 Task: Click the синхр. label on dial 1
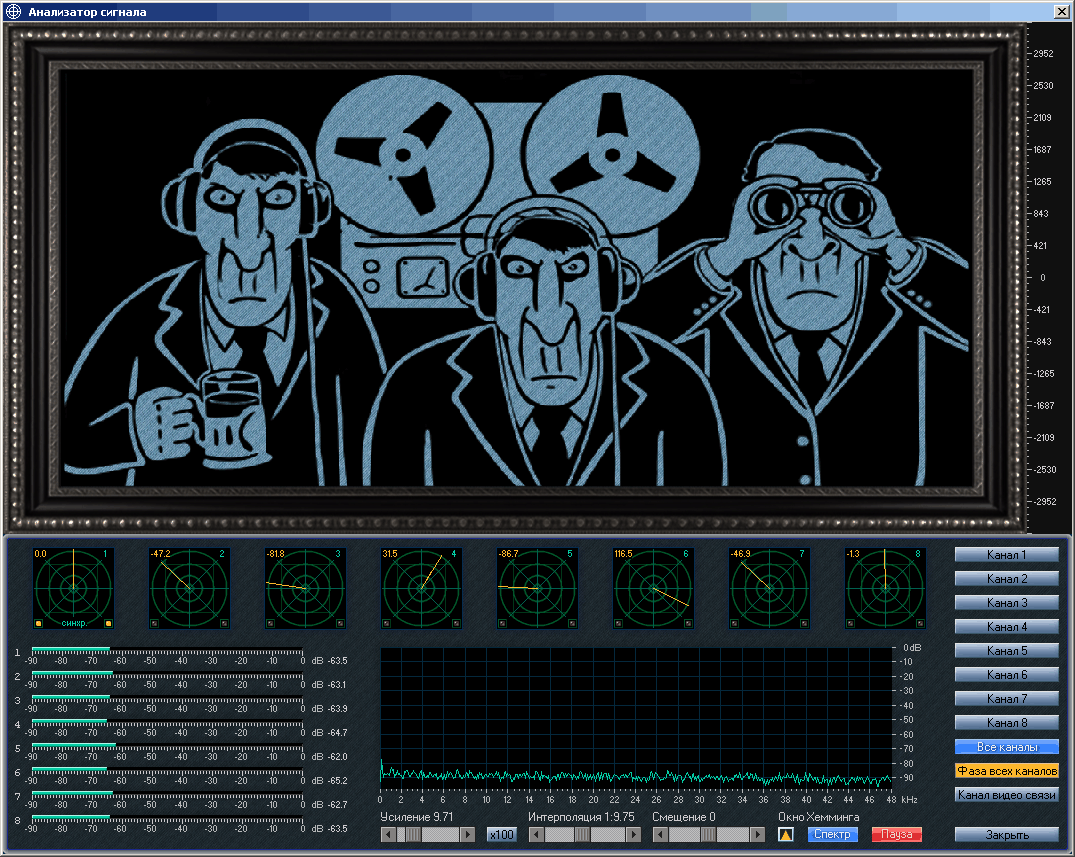coord(74,623)
